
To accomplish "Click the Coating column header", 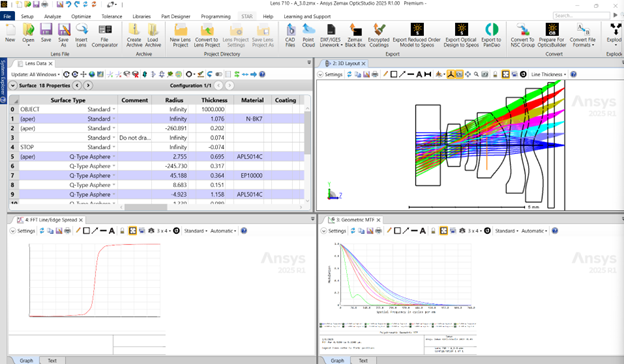I will click(x=285, y=100).
